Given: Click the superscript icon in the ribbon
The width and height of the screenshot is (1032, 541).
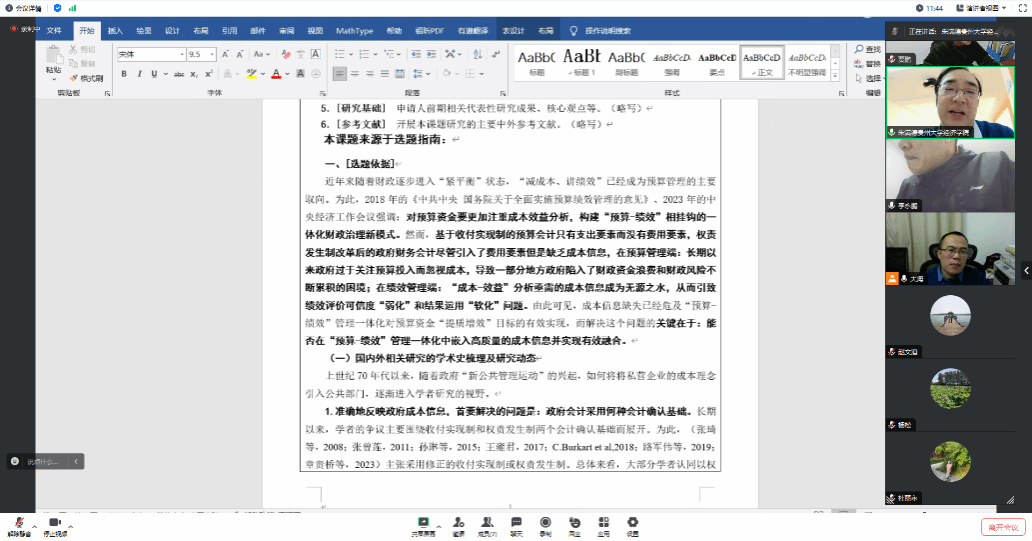Looking at the screenshot, I should (207, 74).
